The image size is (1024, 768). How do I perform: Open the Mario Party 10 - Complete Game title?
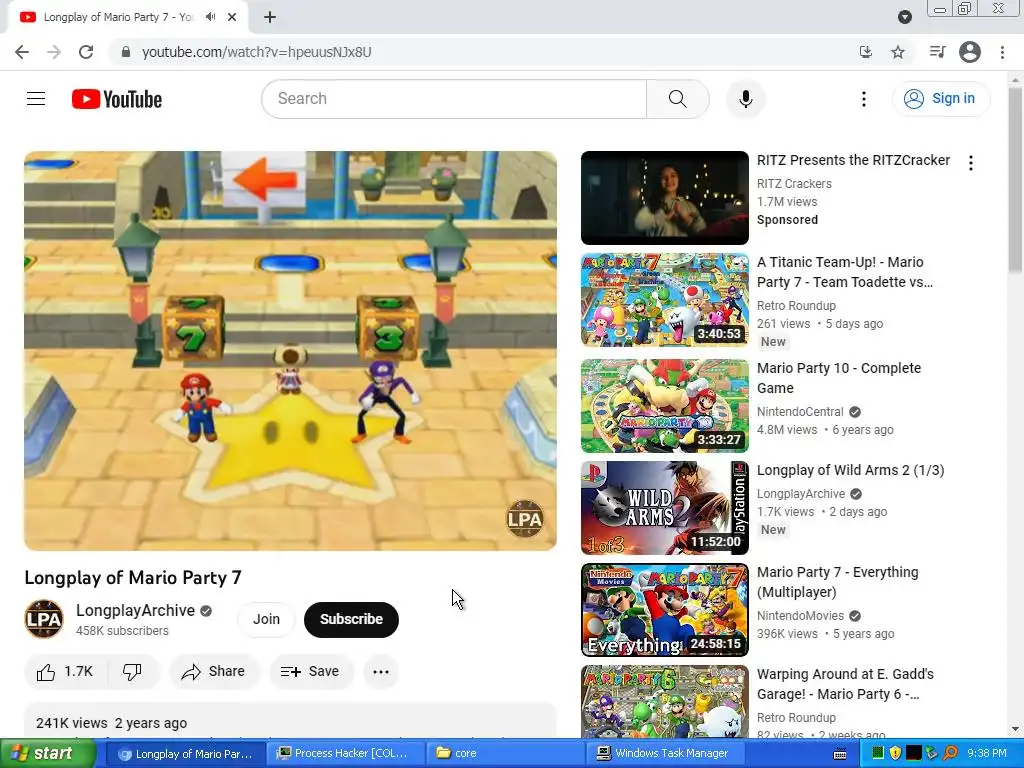coord(839,377)
